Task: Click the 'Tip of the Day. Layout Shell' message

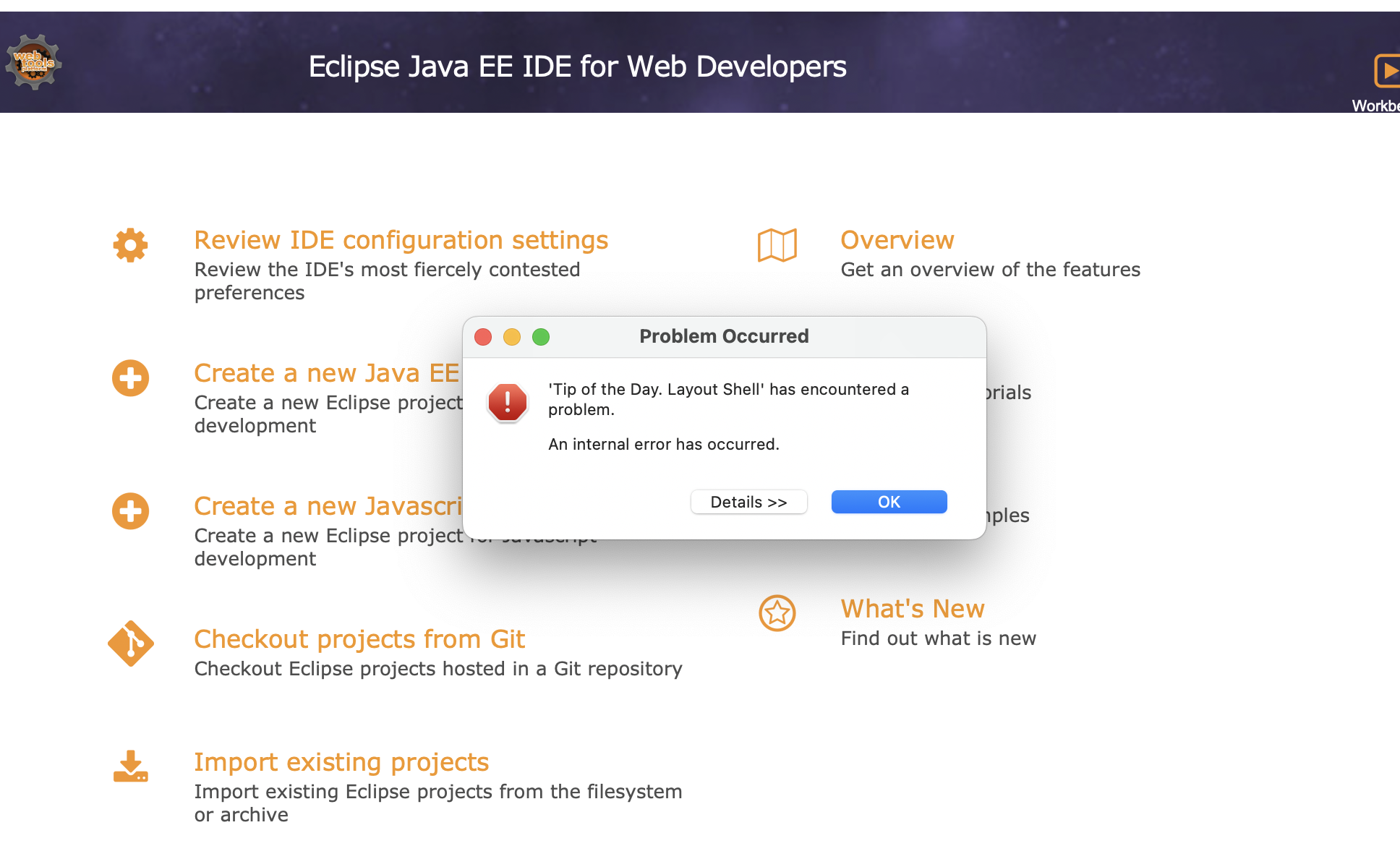Action: 728,399
